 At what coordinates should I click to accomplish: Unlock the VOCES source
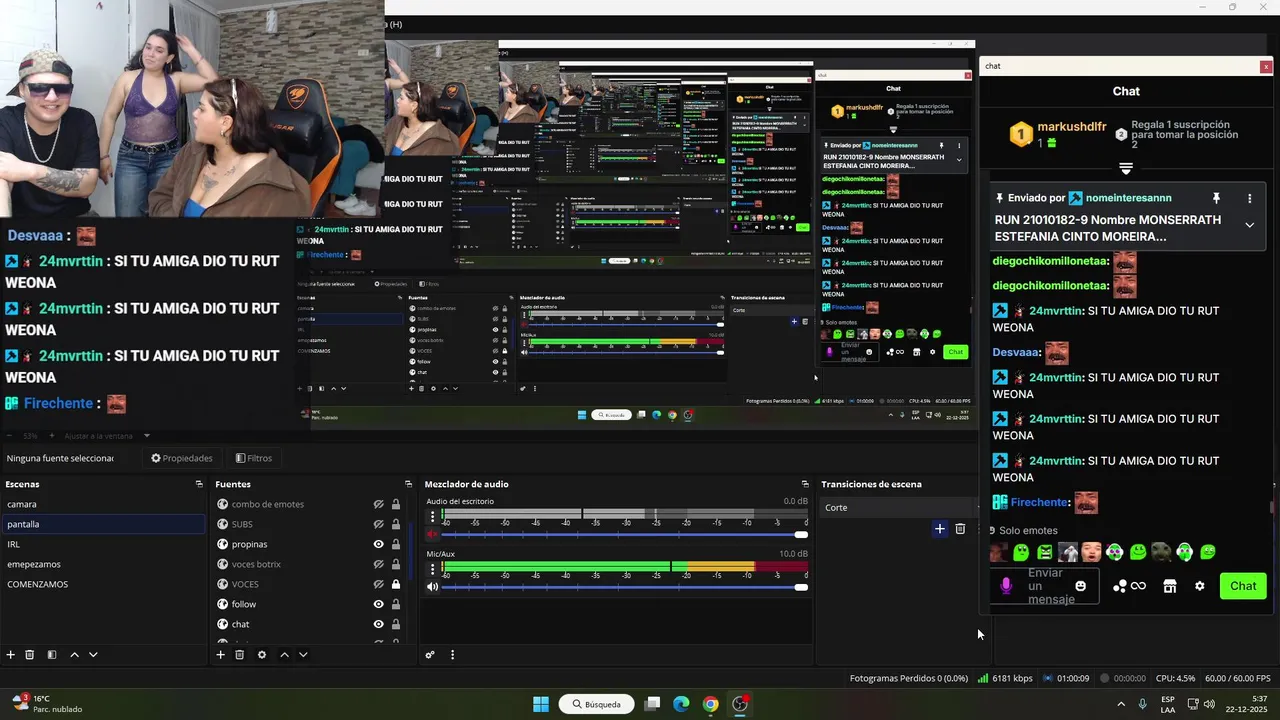396,584
